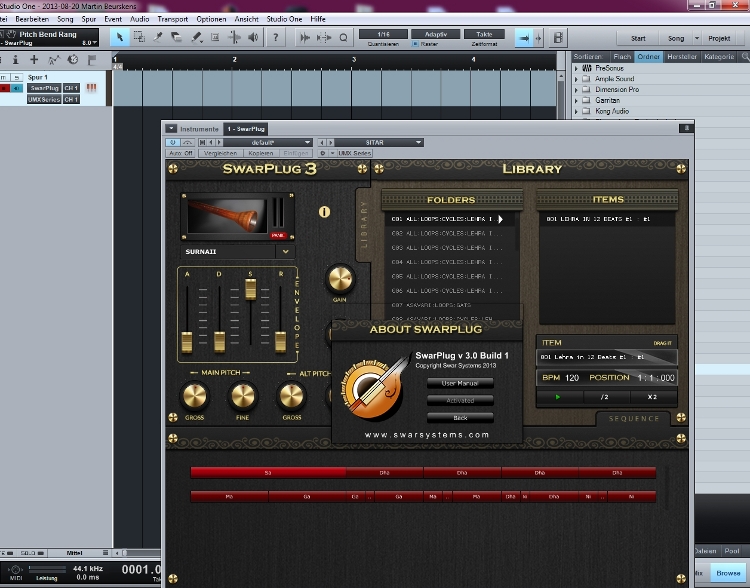Open the SEQUENCE tab in SwarPlug
The image size is (750, 588).
click(x=634, y=419)
